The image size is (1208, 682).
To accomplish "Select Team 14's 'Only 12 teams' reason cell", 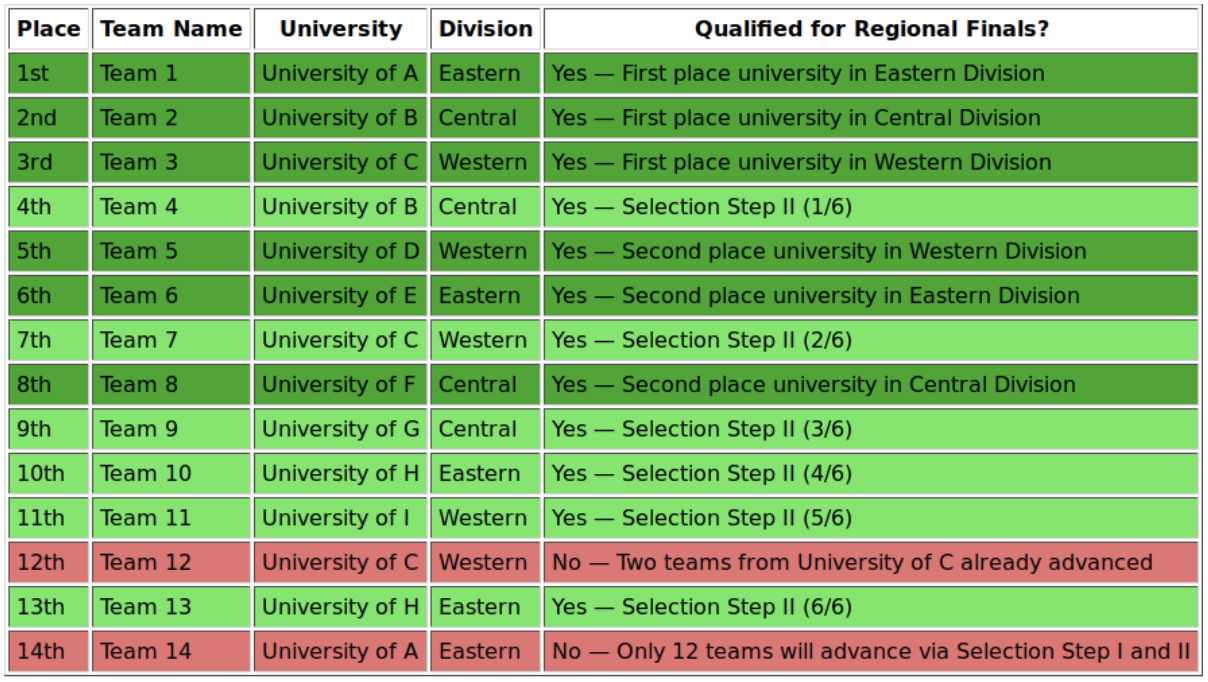I will [x=870, y=651].
